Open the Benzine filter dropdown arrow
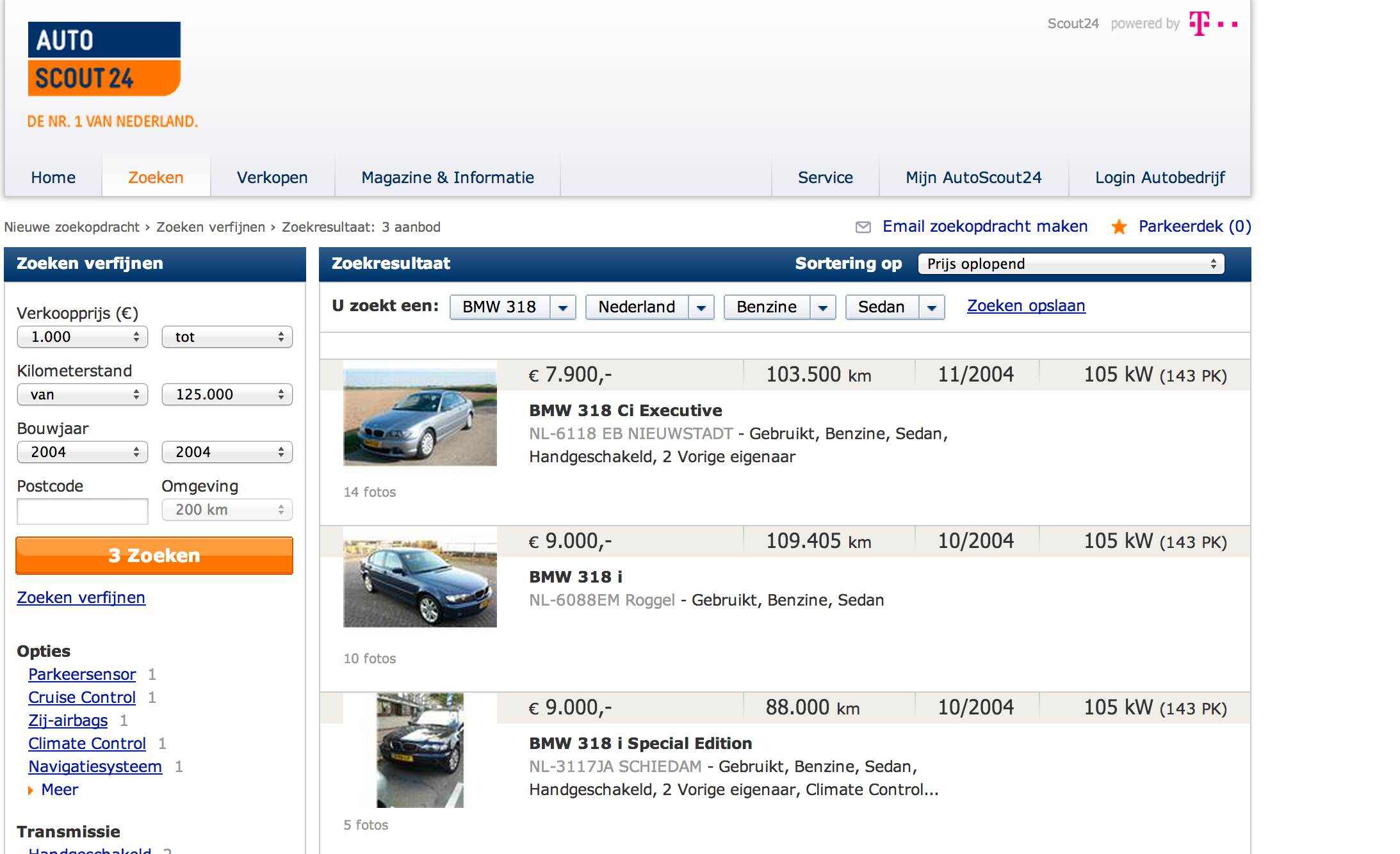This screenshot has height=854, width=1400. pyautogui.click(x=823, y=307)
